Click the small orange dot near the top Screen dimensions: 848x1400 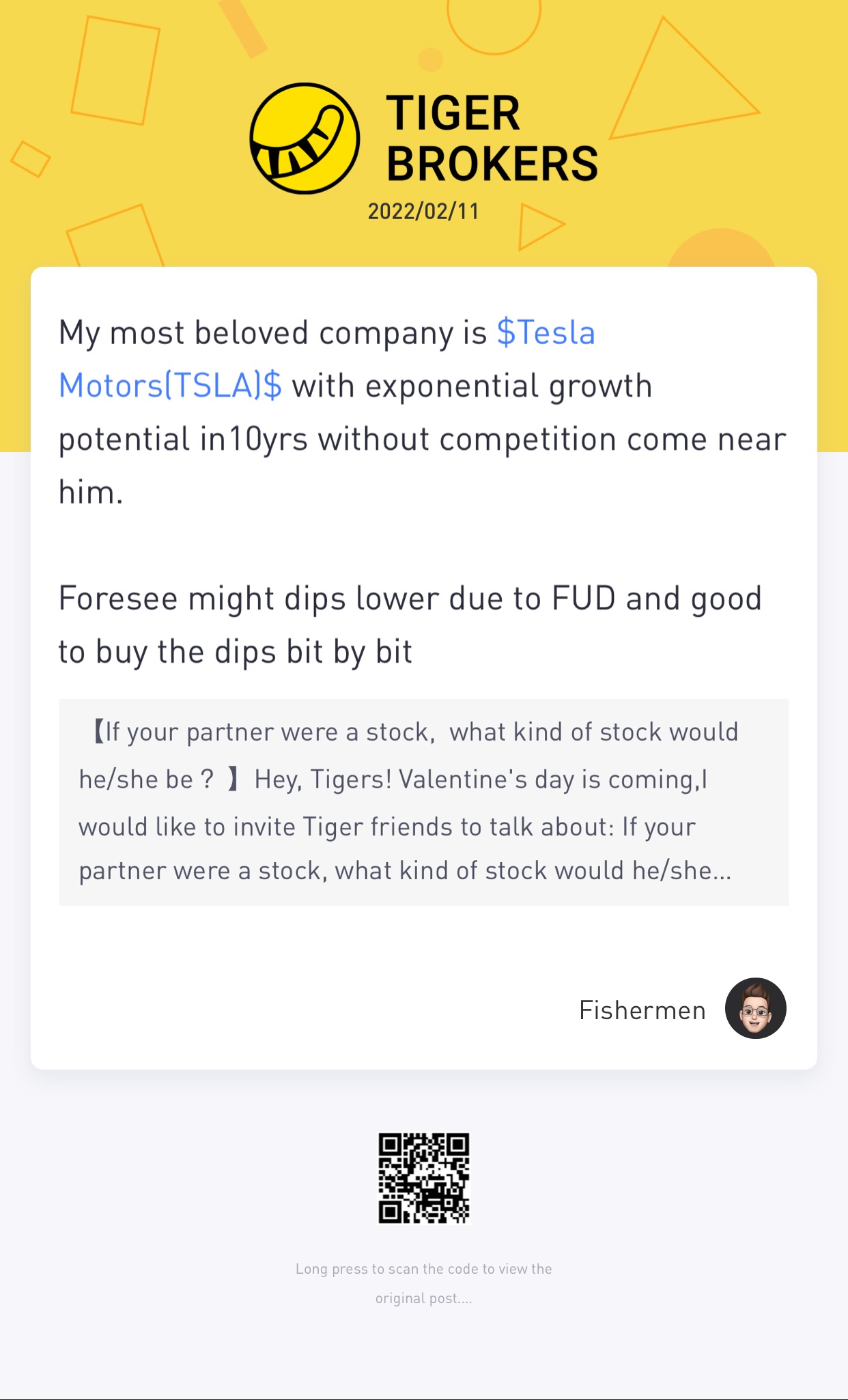click(430, 59)
